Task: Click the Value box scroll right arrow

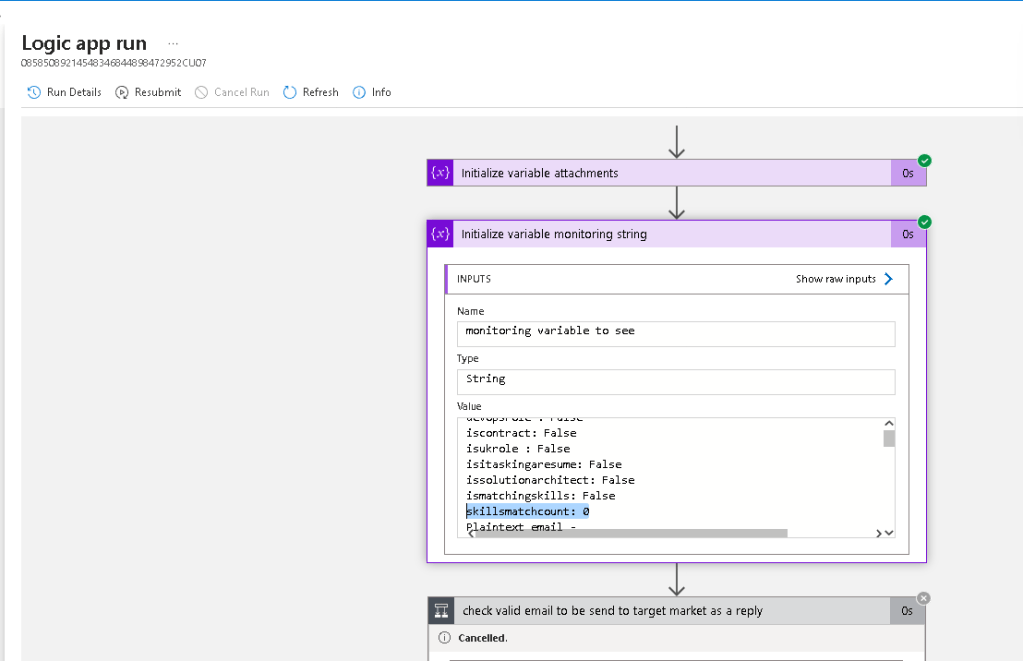Action: (x=878, y=533)
